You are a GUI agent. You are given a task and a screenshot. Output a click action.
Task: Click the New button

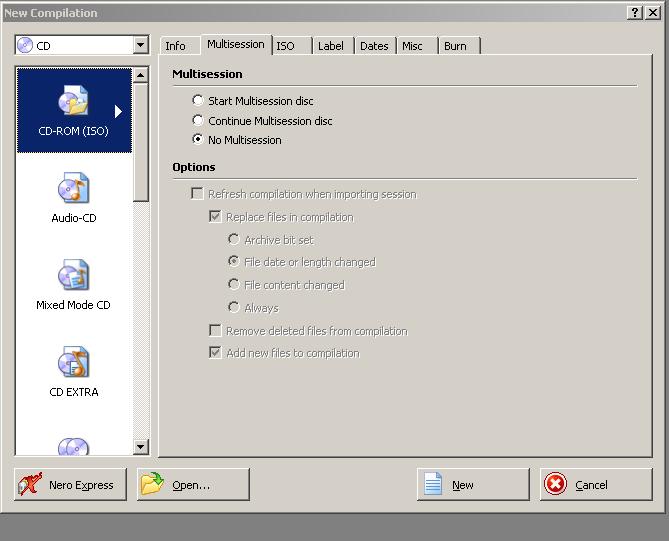[x=472, y=485]
